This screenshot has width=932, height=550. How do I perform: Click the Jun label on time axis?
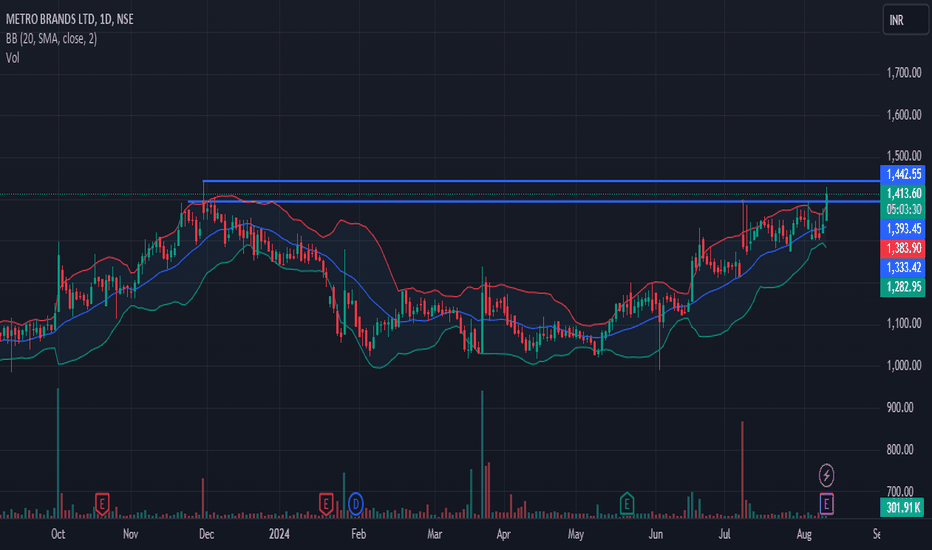point(656,534)
